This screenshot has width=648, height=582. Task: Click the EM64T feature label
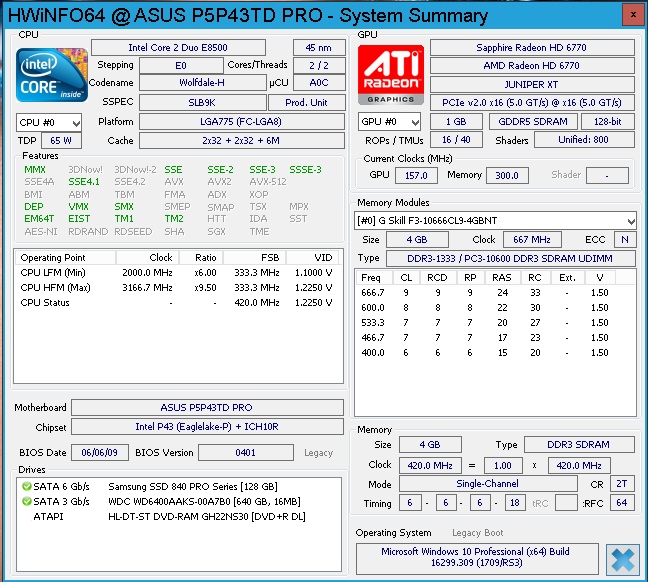coord(39,219)
